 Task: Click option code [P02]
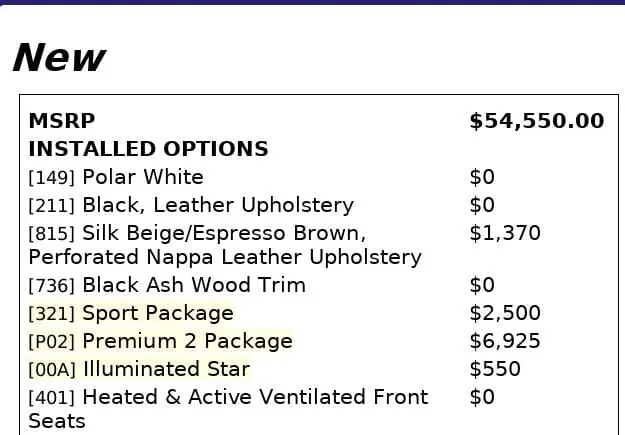coord(52,342)
